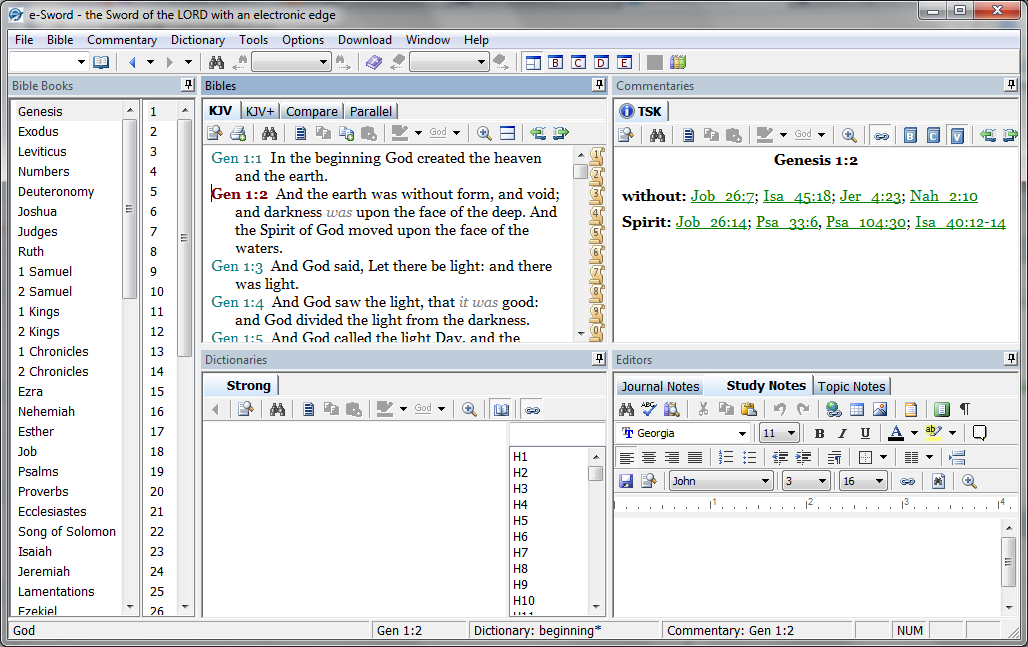Follow the Psa 33:6 reference link
The height and width of the screenshot is (647, 1028).
(787, 222)
